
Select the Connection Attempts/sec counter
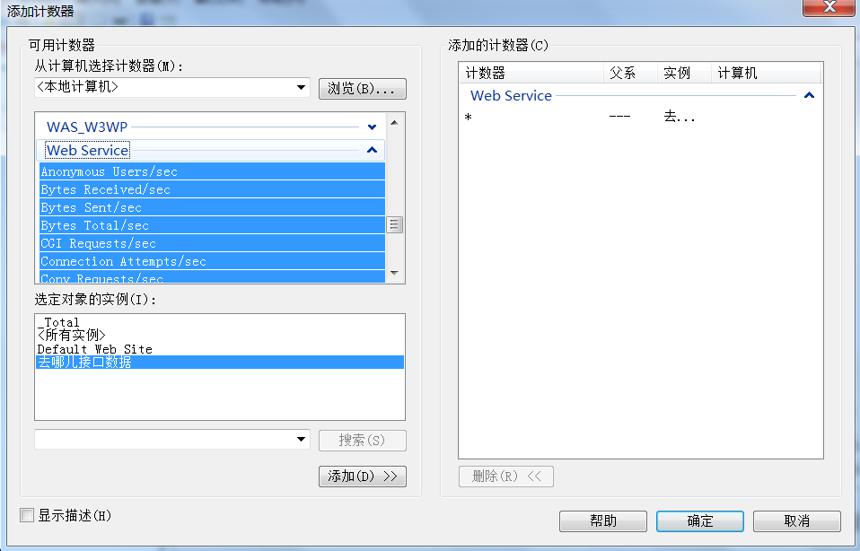(x=212, y=262)
